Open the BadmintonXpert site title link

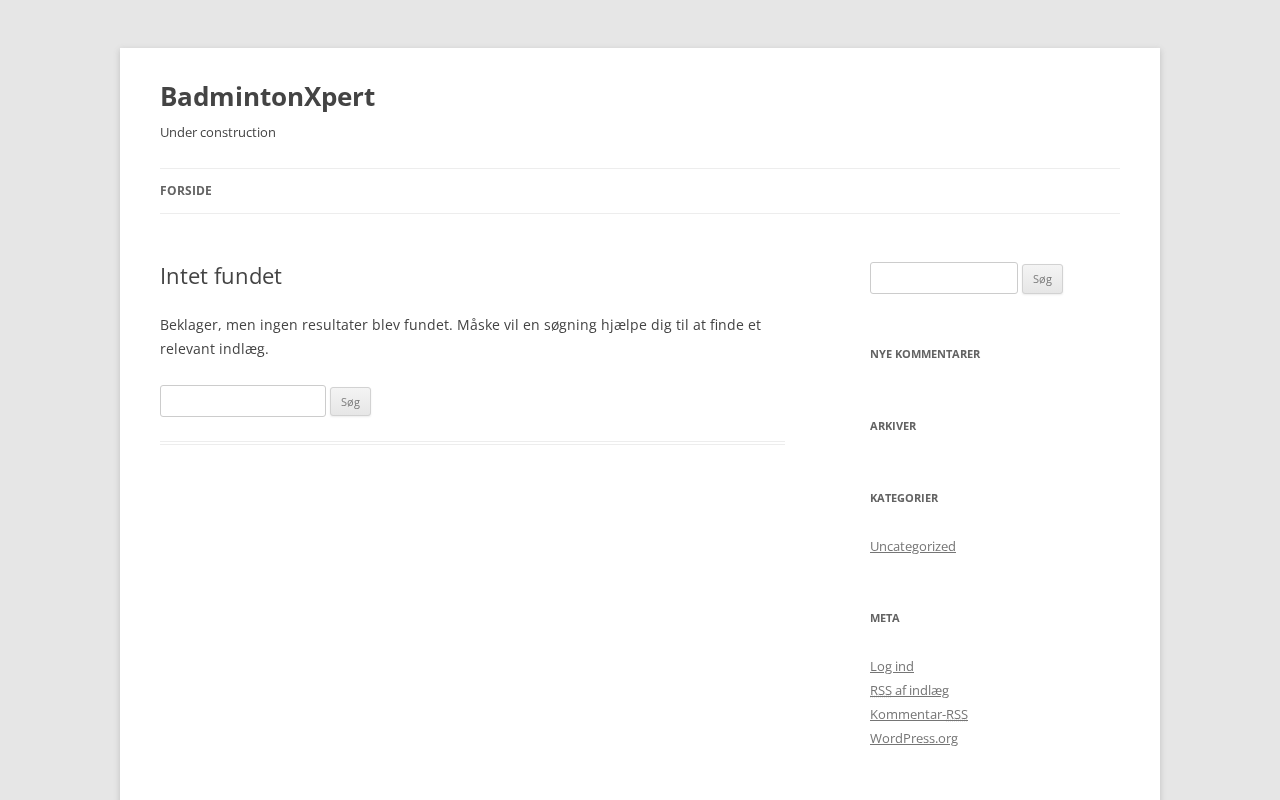point(267,96)
